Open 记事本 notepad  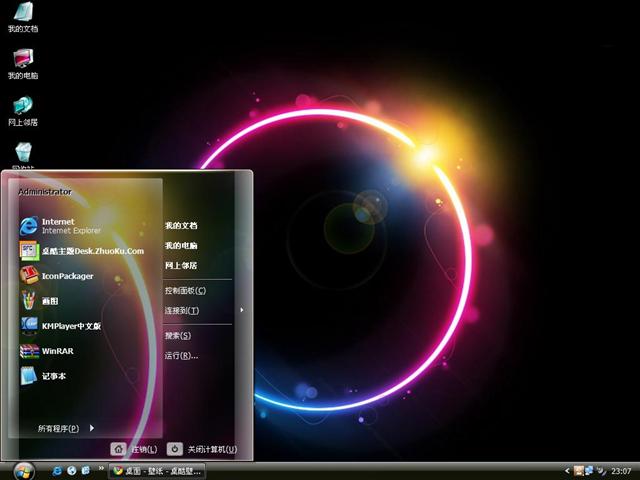(54, 376)
